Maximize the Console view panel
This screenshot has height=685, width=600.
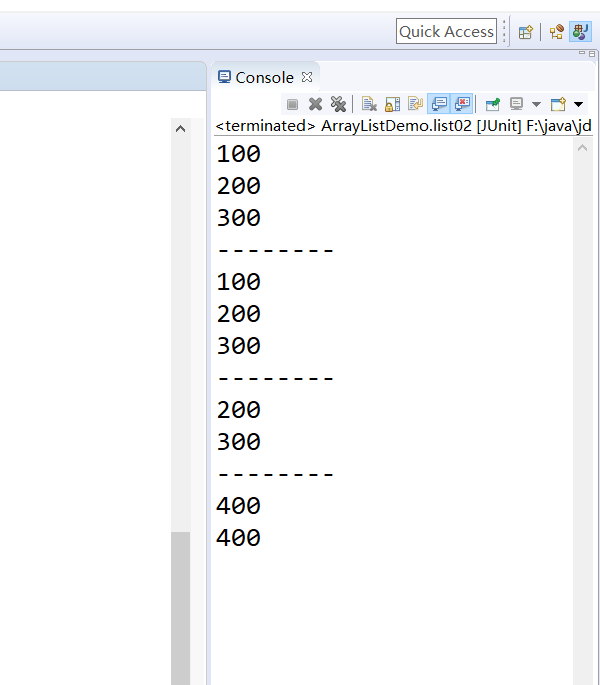(592, 54)
